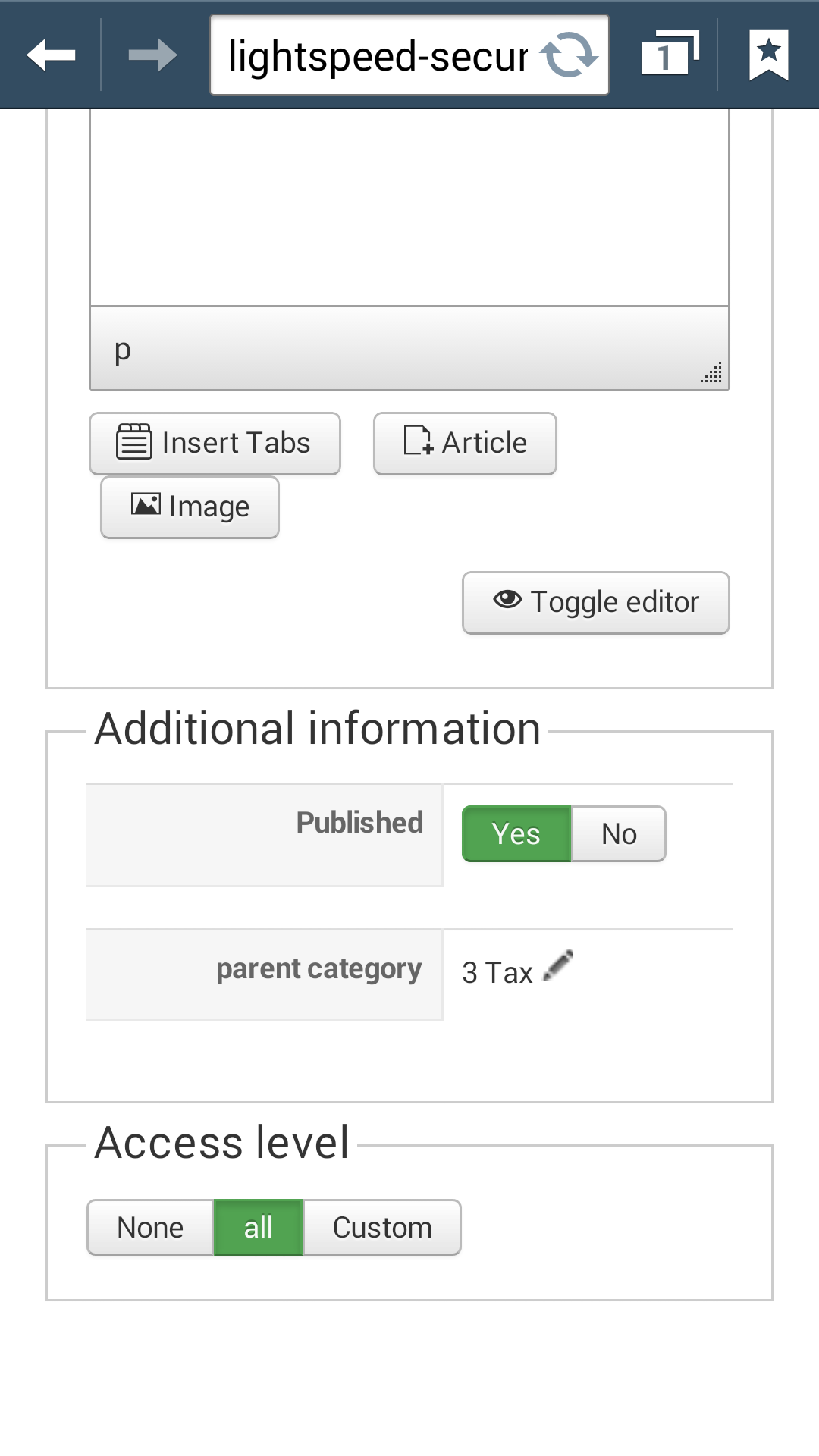Select None access level
This screenshot has height=1456, width=819.
(x=150, y=1227)
